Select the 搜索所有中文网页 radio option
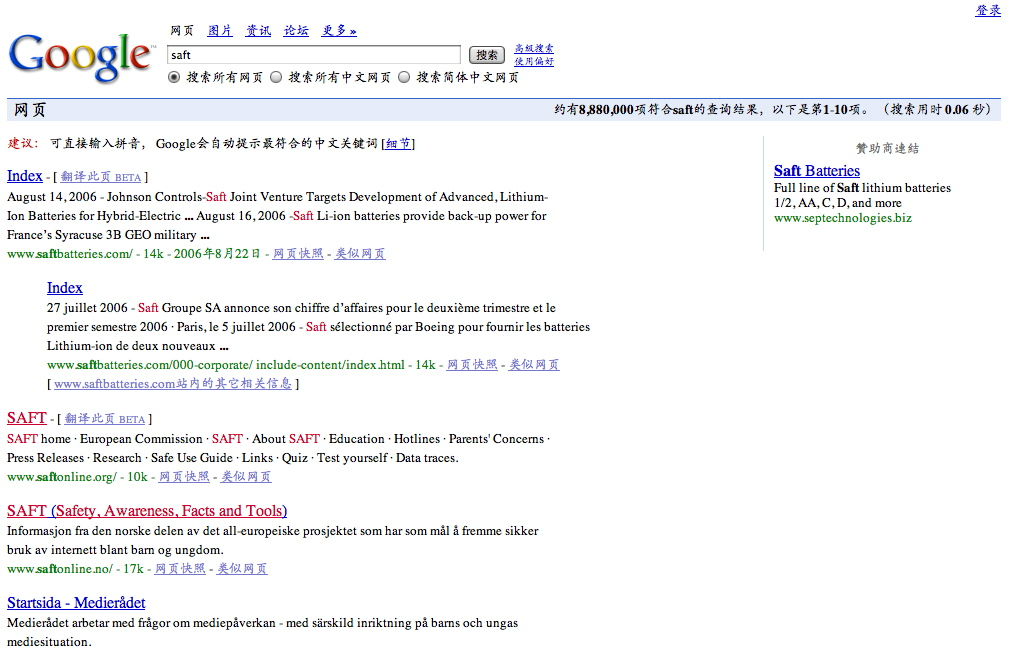Screen dimensions: 1009x651 click(x=276, y=77)
